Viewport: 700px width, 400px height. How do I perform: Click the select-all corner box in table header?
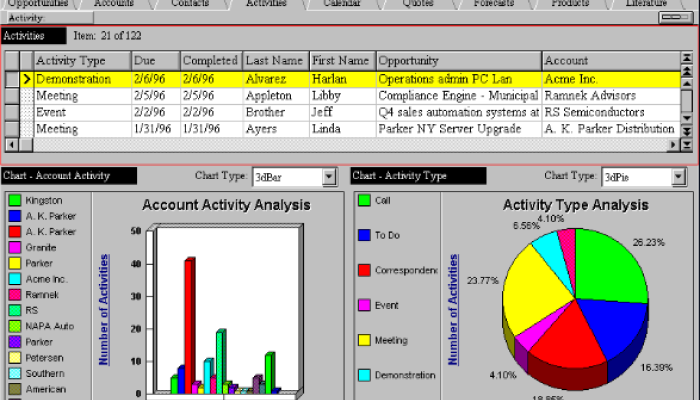(12, 60)
